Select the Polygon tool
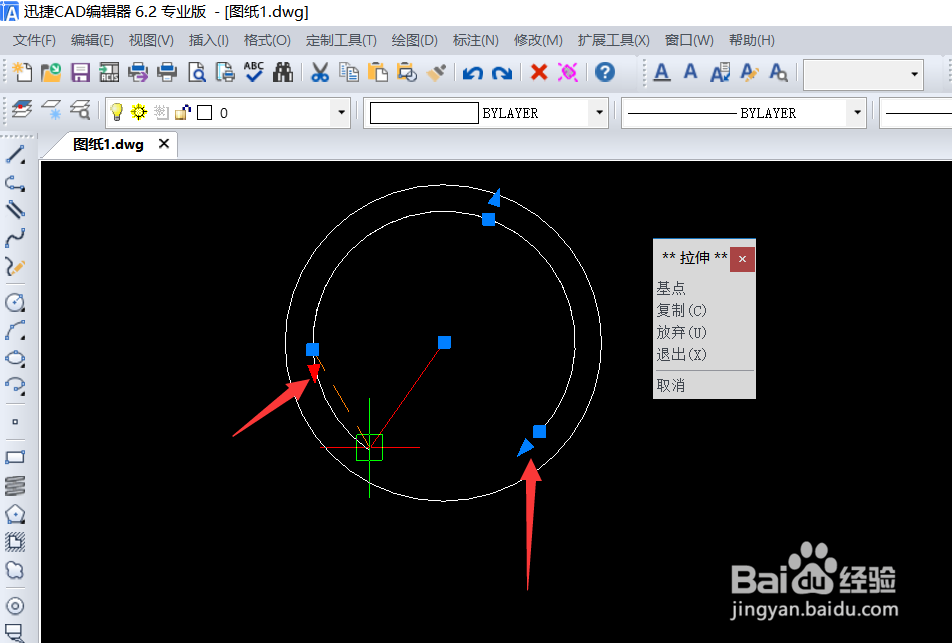 pos(15,514)
